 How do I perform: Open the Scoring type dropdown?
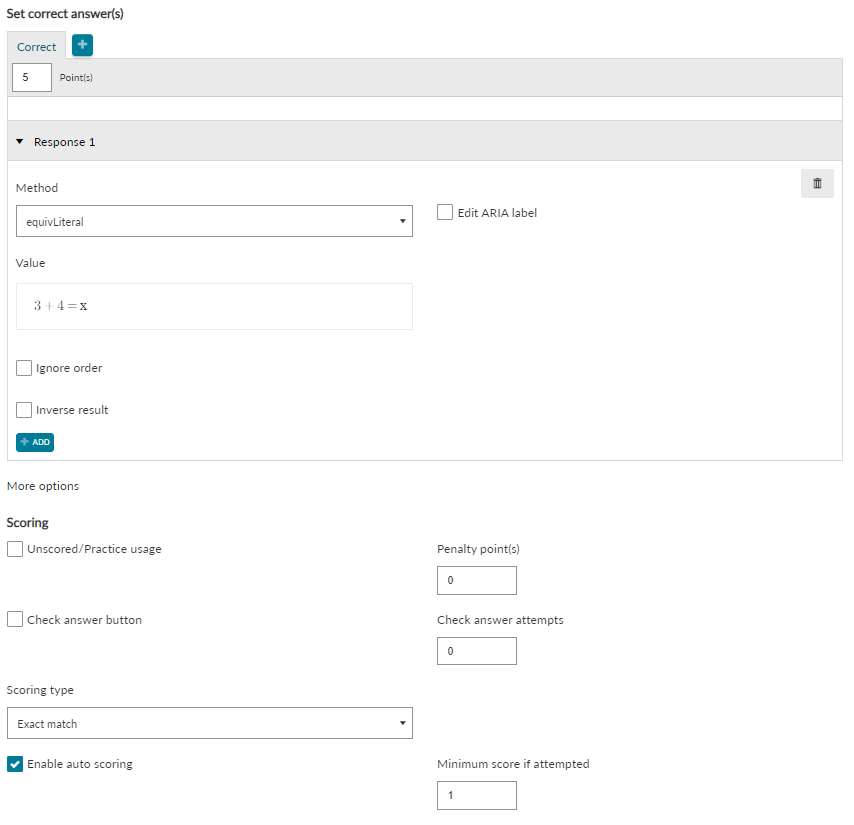[210, 723]
